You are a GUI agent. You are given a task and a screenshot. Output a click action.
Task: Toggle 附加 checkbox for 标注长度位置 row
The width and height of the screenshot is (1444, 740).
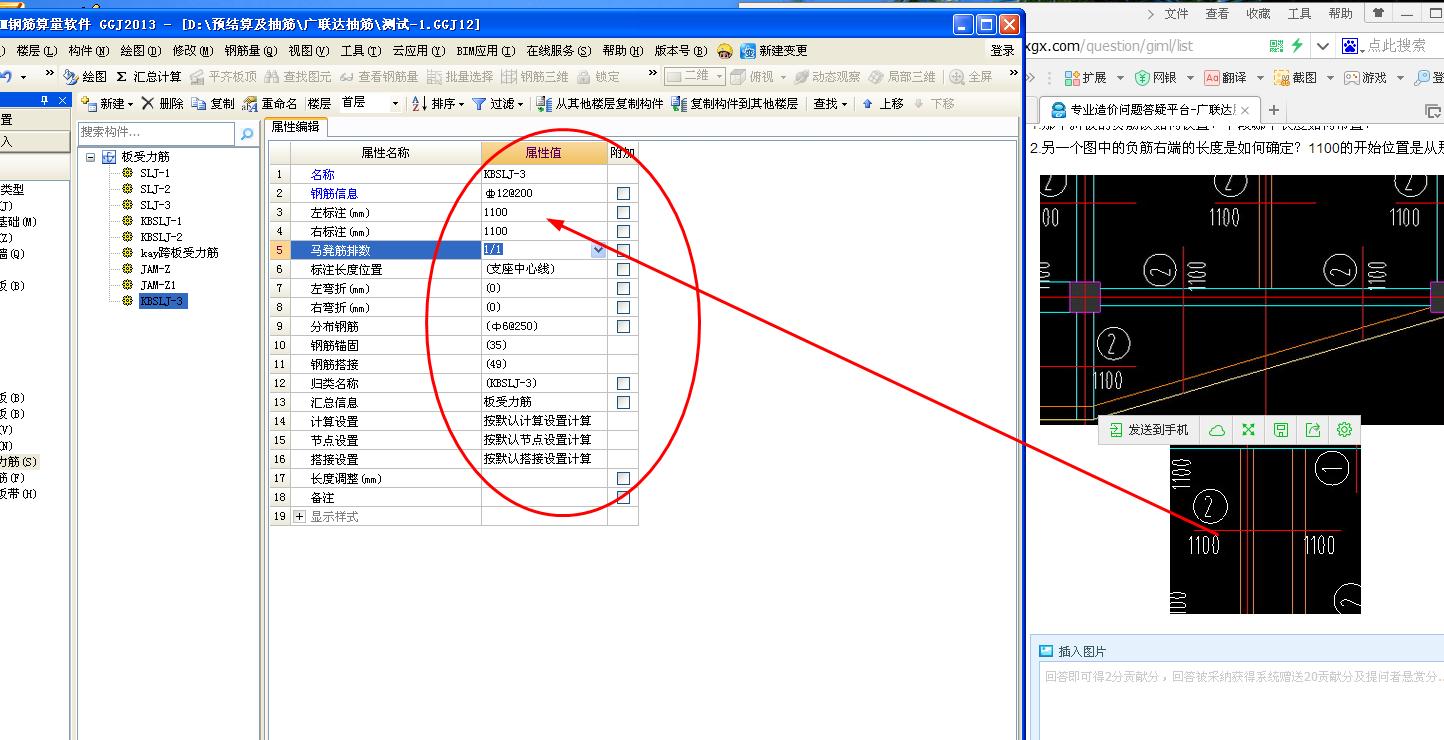623,270
